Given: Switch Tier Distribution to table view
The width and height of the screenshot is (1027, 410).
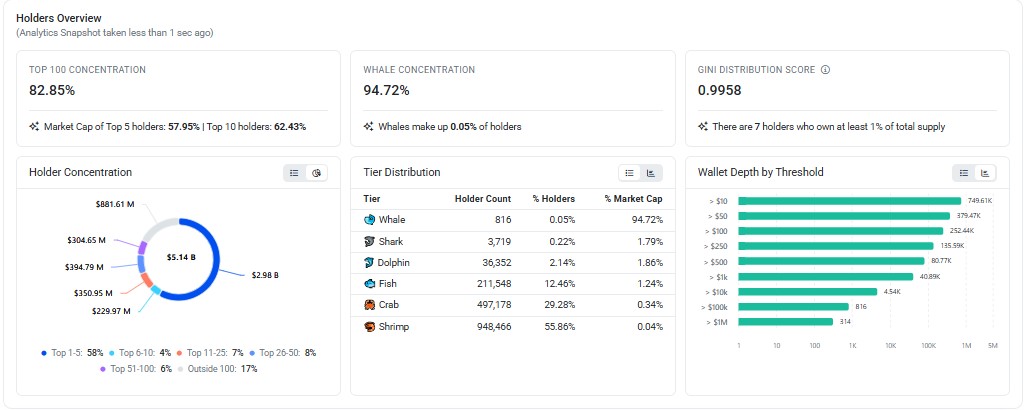Looking at the screenshot, I should [629, 173].
